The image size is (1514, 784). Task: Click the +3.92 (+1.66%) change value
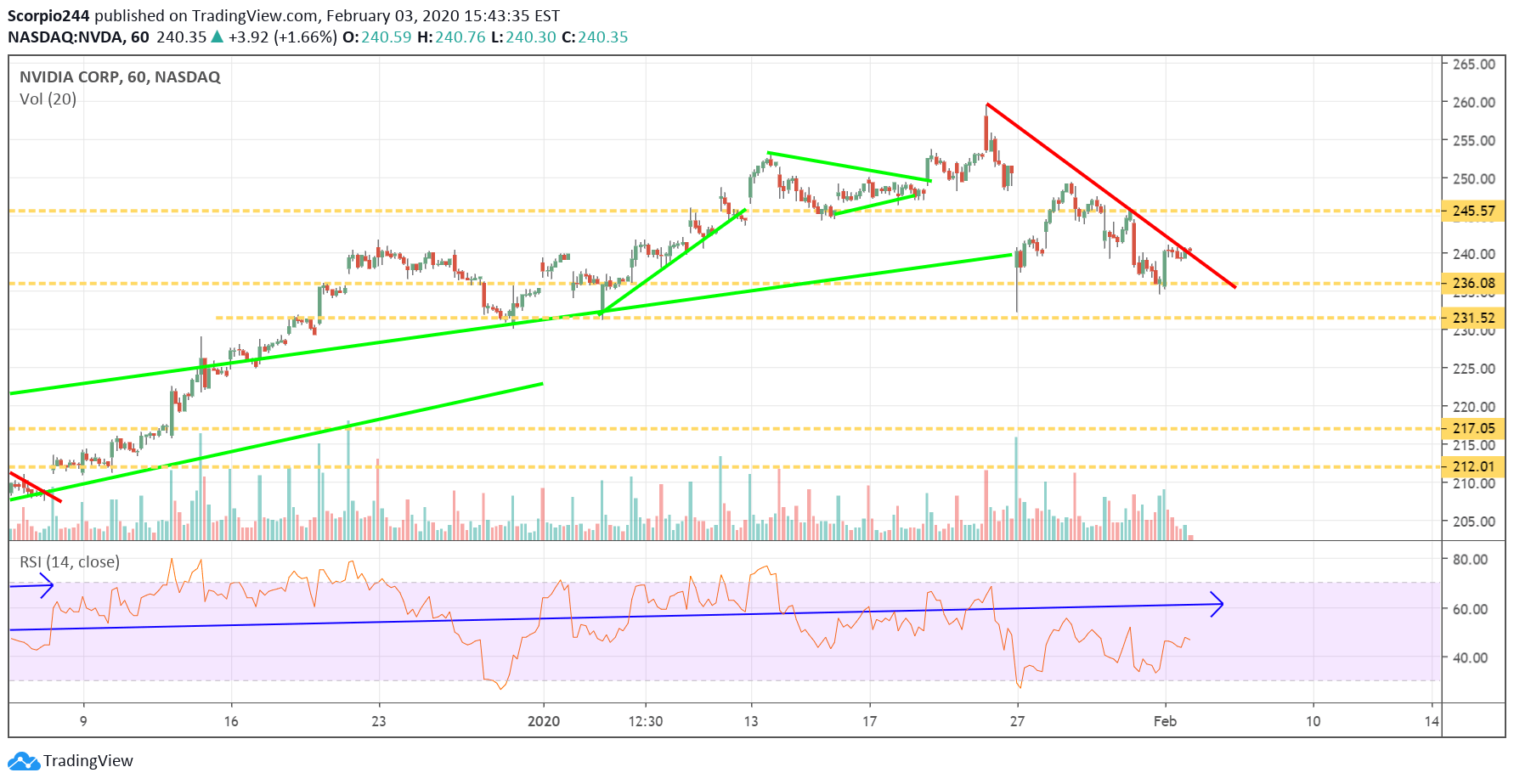pos(282,37)
